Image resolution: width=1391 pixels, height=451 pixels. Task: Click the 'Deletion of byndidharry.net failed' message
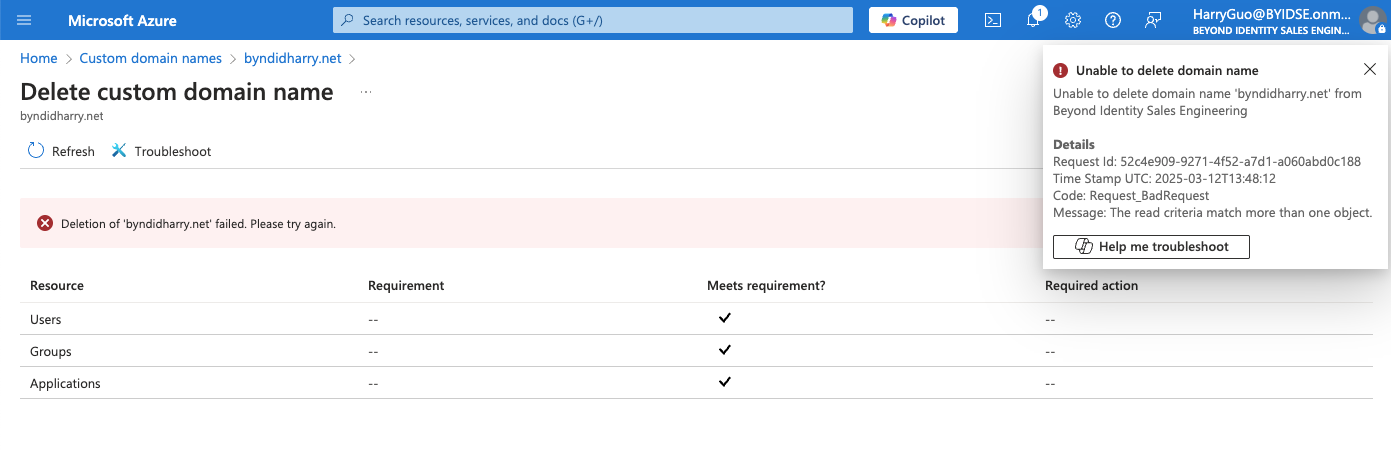(x=198, y=223)
